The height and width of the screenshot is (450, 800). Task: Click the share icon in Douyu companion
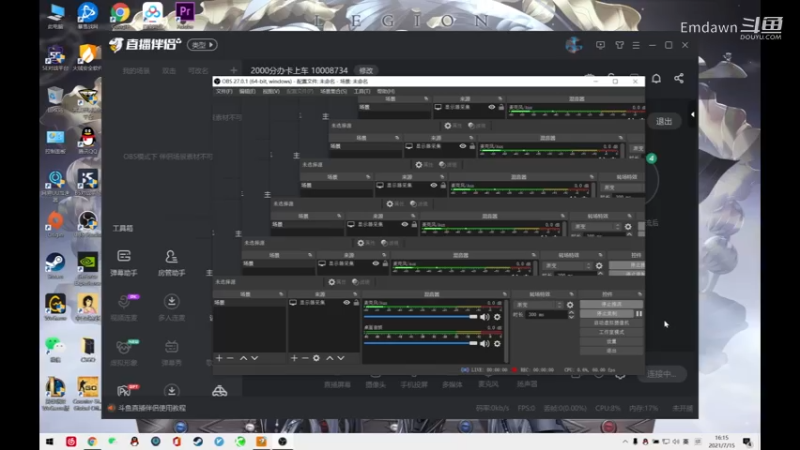click(679, 79)
